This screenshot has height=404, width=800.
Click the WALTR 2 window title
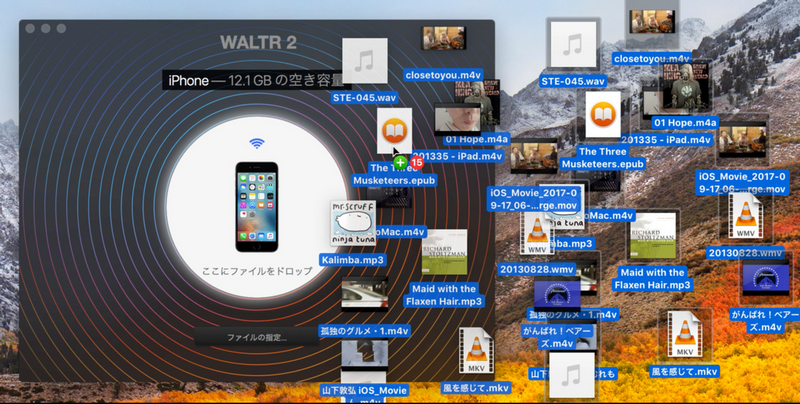tap(258, 42)
